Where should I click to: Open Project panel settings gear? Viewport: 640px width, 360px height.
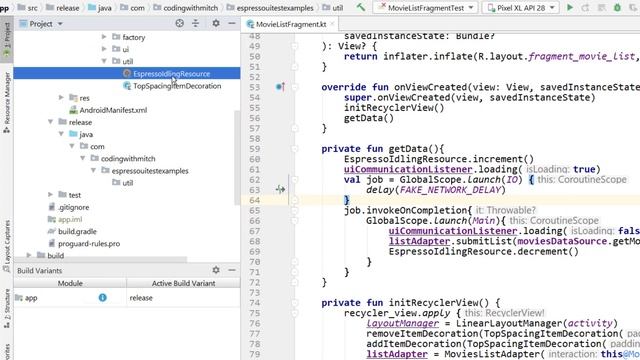216,24
